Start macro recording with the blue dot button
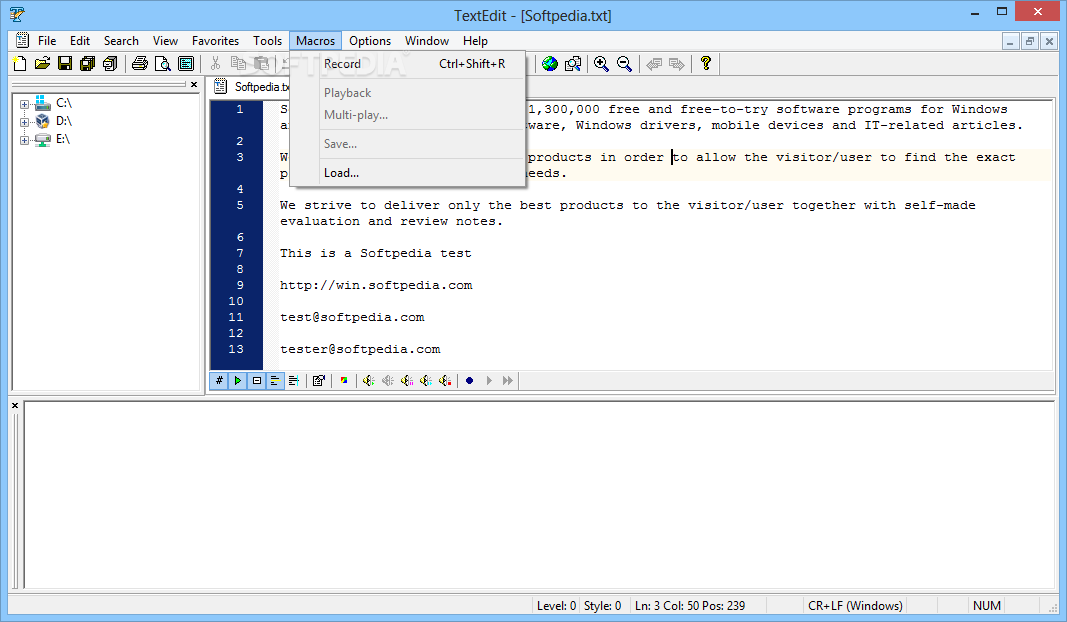Image resolution: width=1067 pixels, height=622 pixels. [x=470, y=381]
